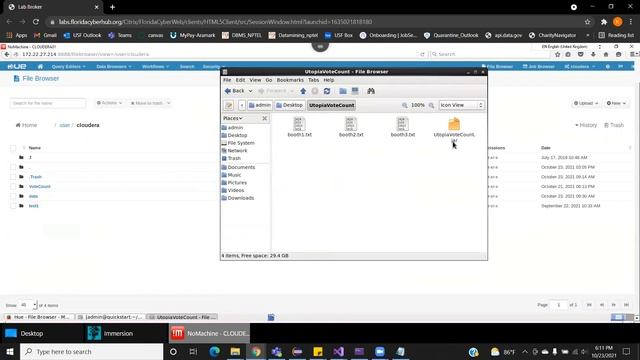Screen dimensions: 640x360
Task: Reload the Chrome page
Action: (36, 22)
